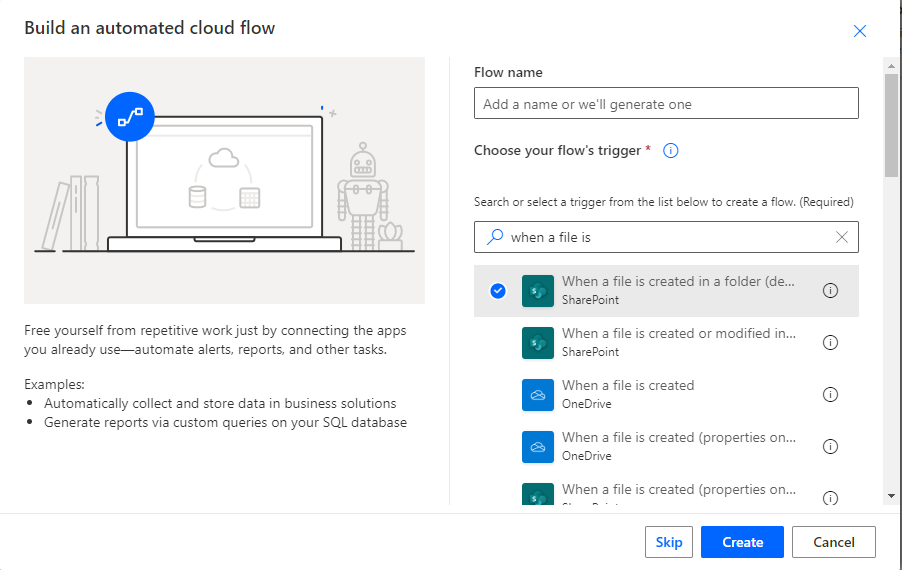Select OneDrive When a file is created trigger
This screenshot has height=570, width=902.
point(628,394)
